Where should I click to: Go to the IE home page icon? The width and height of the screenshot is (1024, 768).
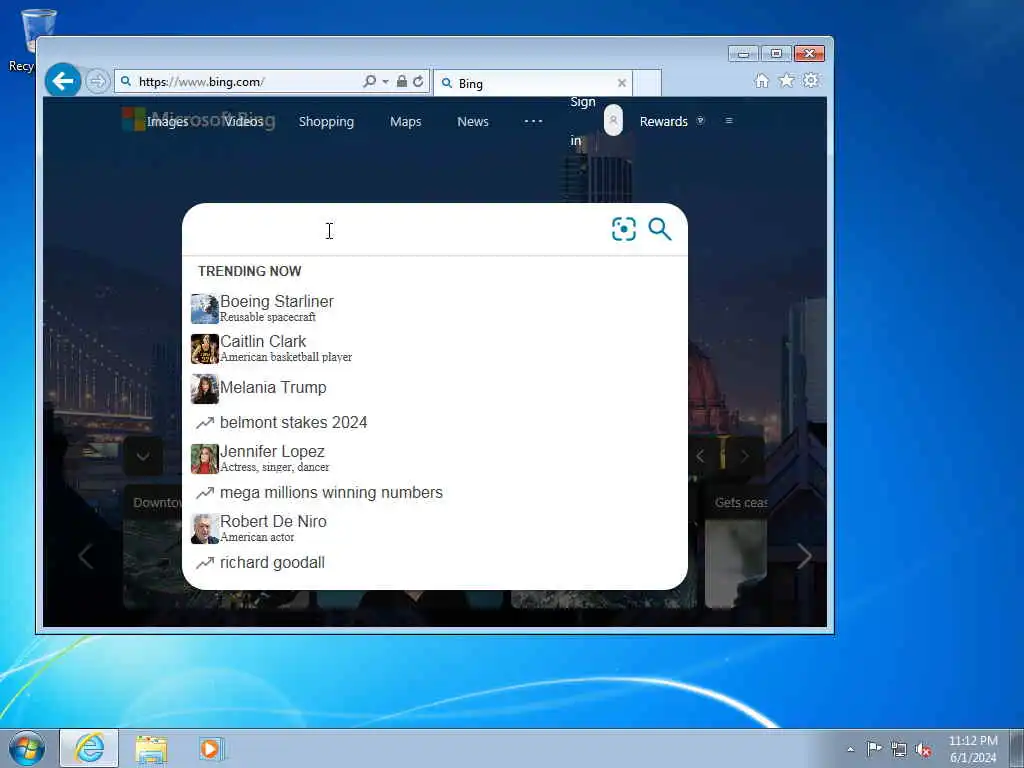click(x=761, y=80)
